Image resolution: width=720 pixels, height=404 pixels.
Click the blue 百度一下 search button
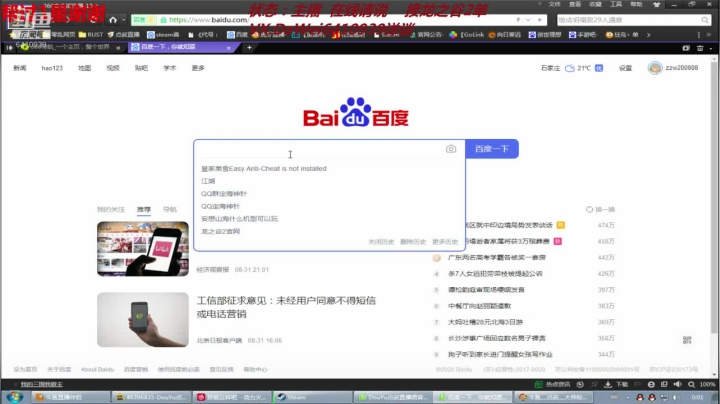pos(492,149)
